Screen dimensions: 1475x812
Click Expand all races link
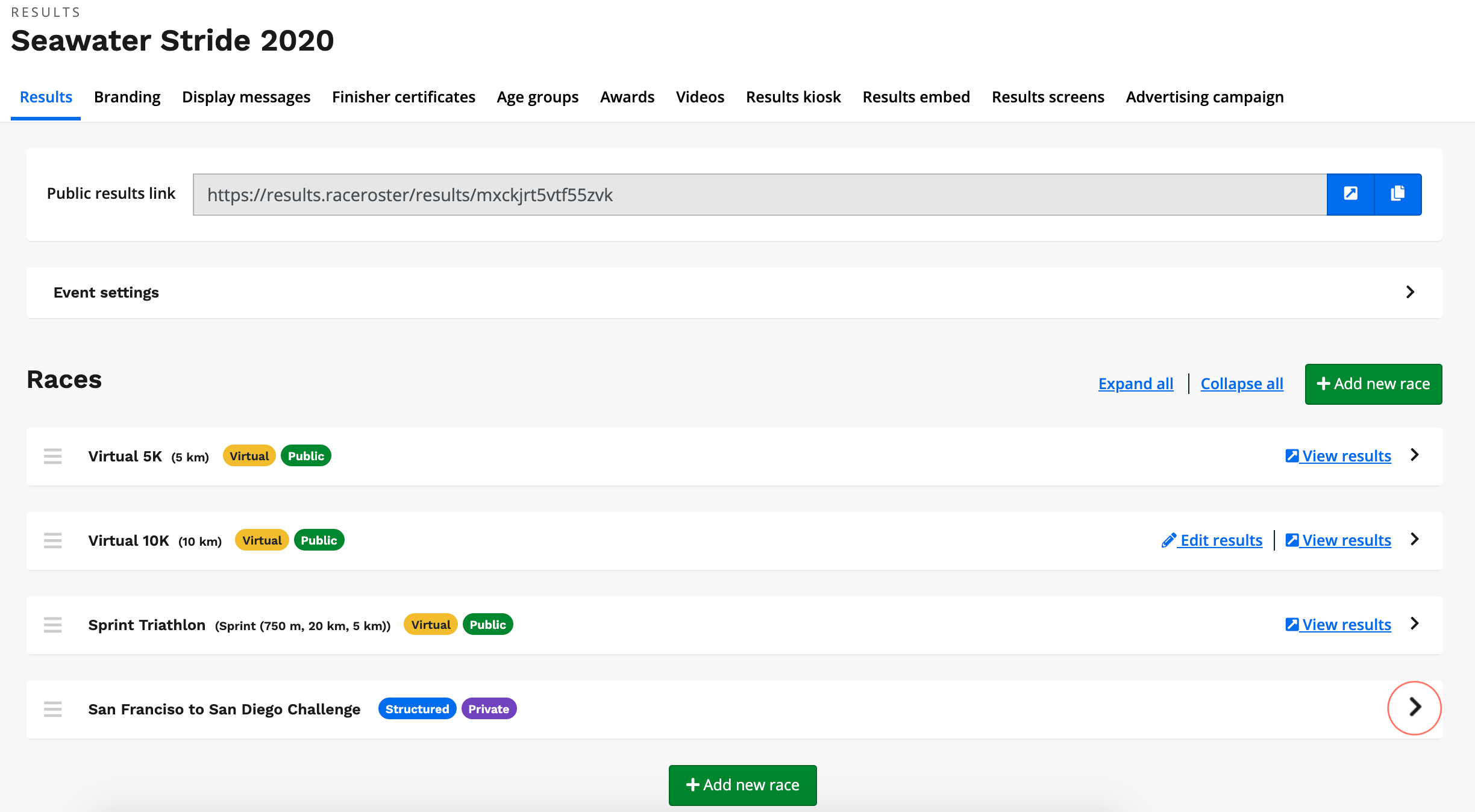[x=1136, y=384]
